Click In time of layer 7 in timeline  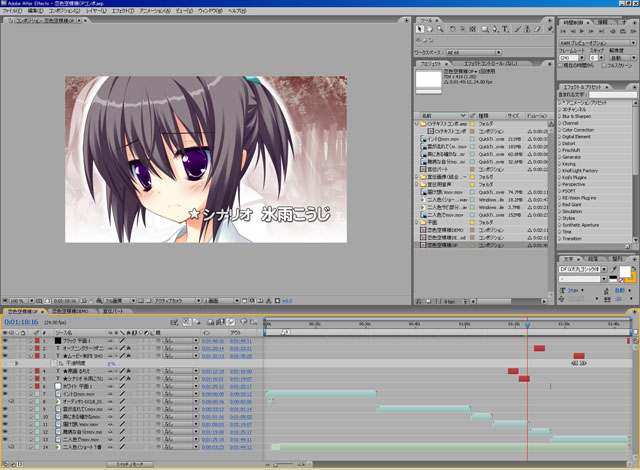pos(213,394)
